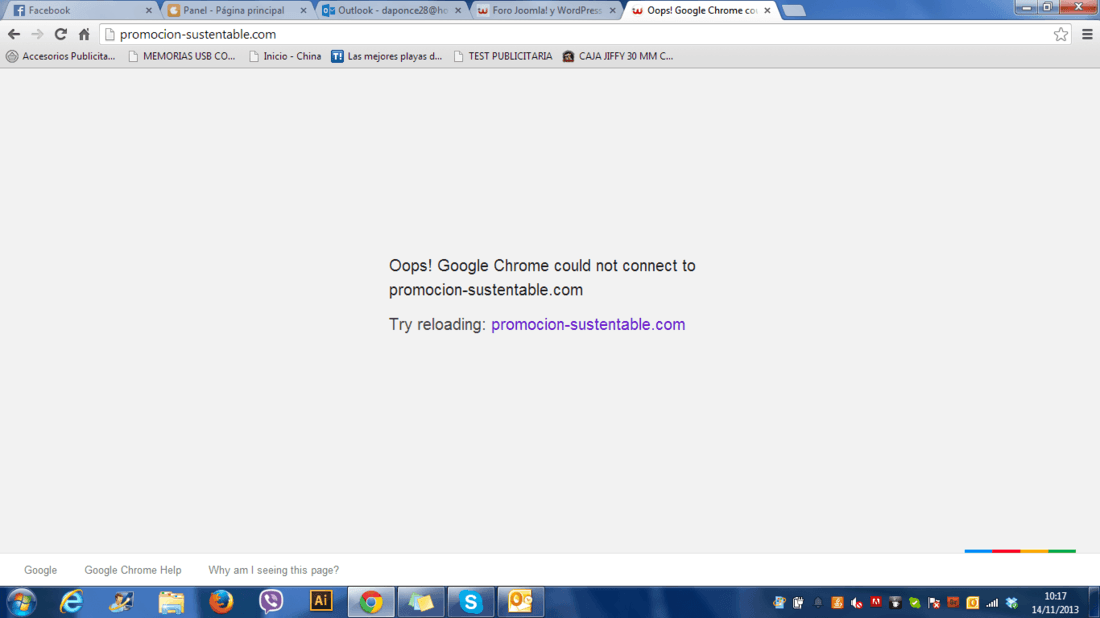Open the CAJA JIFFY 30 MM C... bookmark
The height and width of the screenshot is (618, 1100).
(x=618, y=56)
